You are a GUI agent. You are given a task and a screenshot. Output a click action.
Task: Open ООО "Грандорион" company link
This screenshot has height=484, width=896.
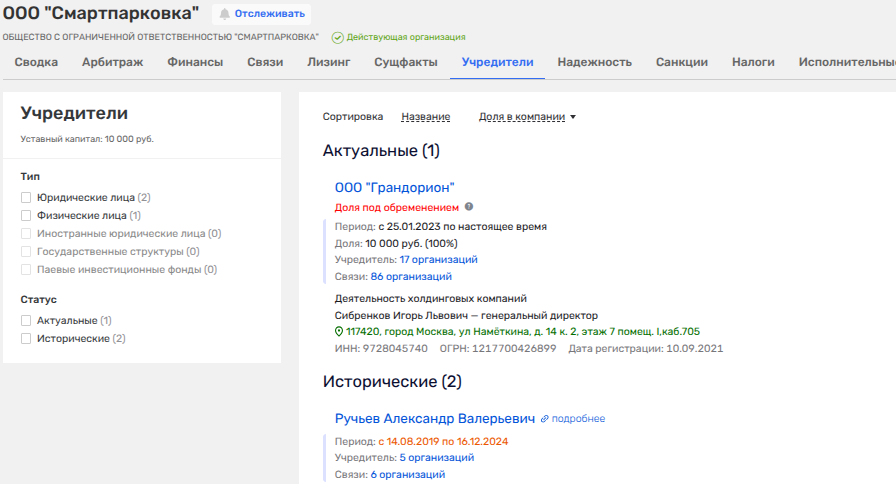pyautogui.click(x=394, y=187)
